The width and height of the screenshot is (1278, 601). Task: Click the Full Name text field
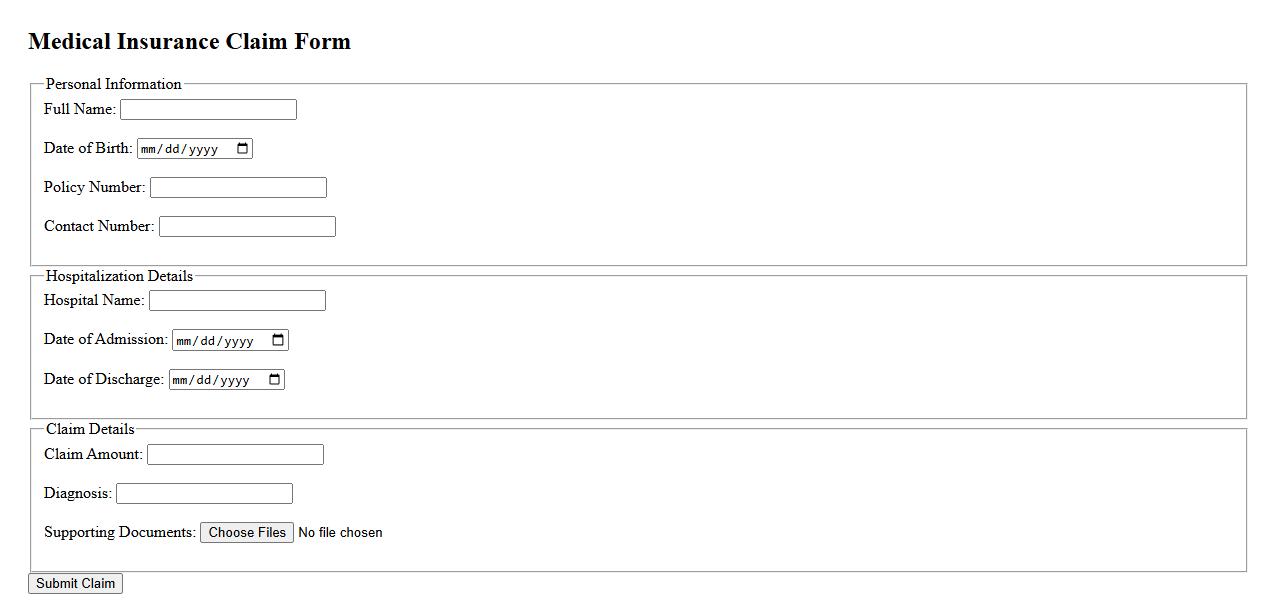[x=208, y=110]
